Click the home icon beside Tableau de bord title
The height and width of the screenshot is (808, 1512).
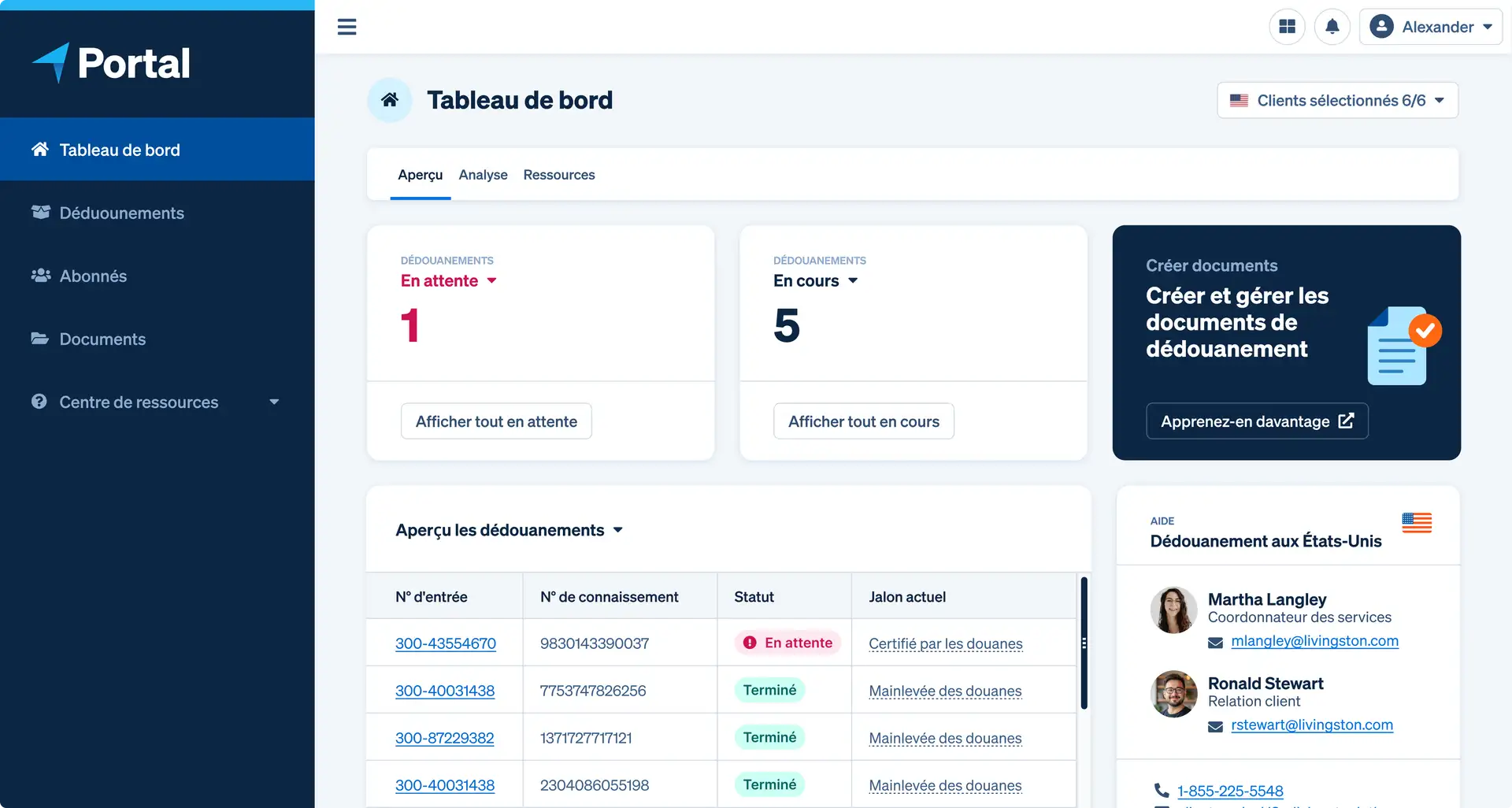click(x=390, y=100)
